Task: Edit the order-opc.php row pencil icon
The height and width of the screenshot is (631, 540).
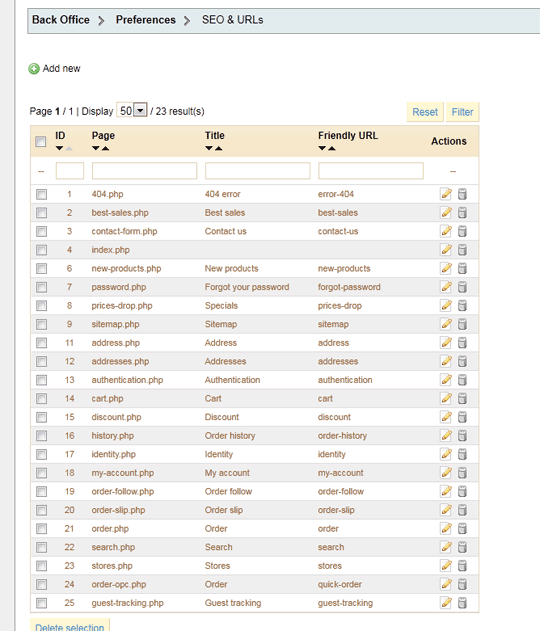Action: click(446, 584)
